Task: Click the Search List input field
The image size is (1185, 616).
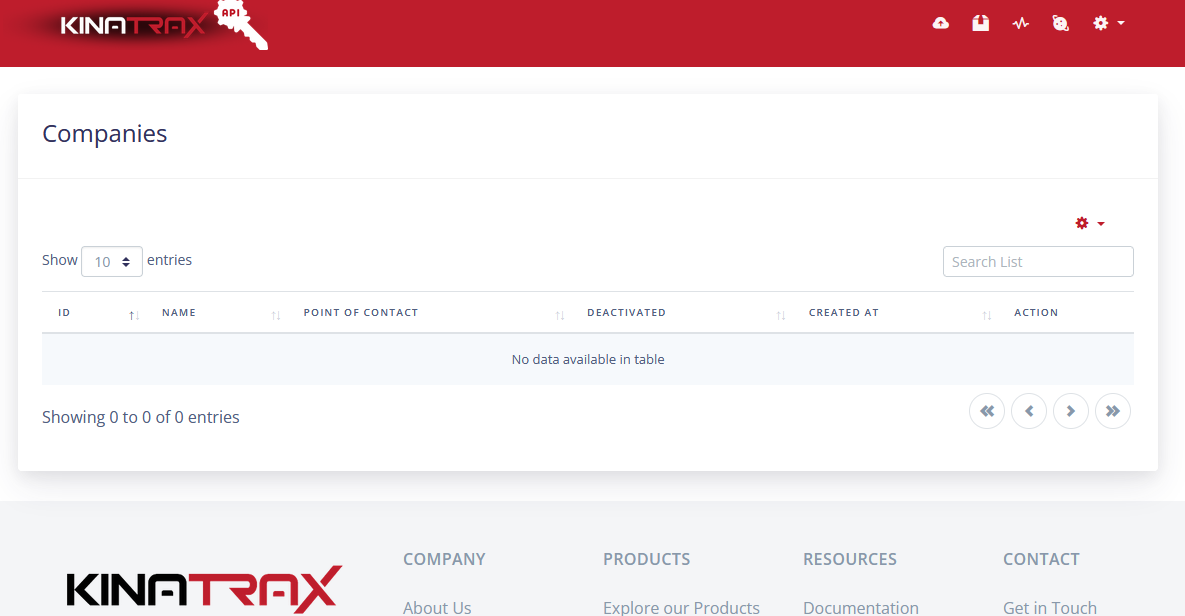Action: coord(1037,262)
